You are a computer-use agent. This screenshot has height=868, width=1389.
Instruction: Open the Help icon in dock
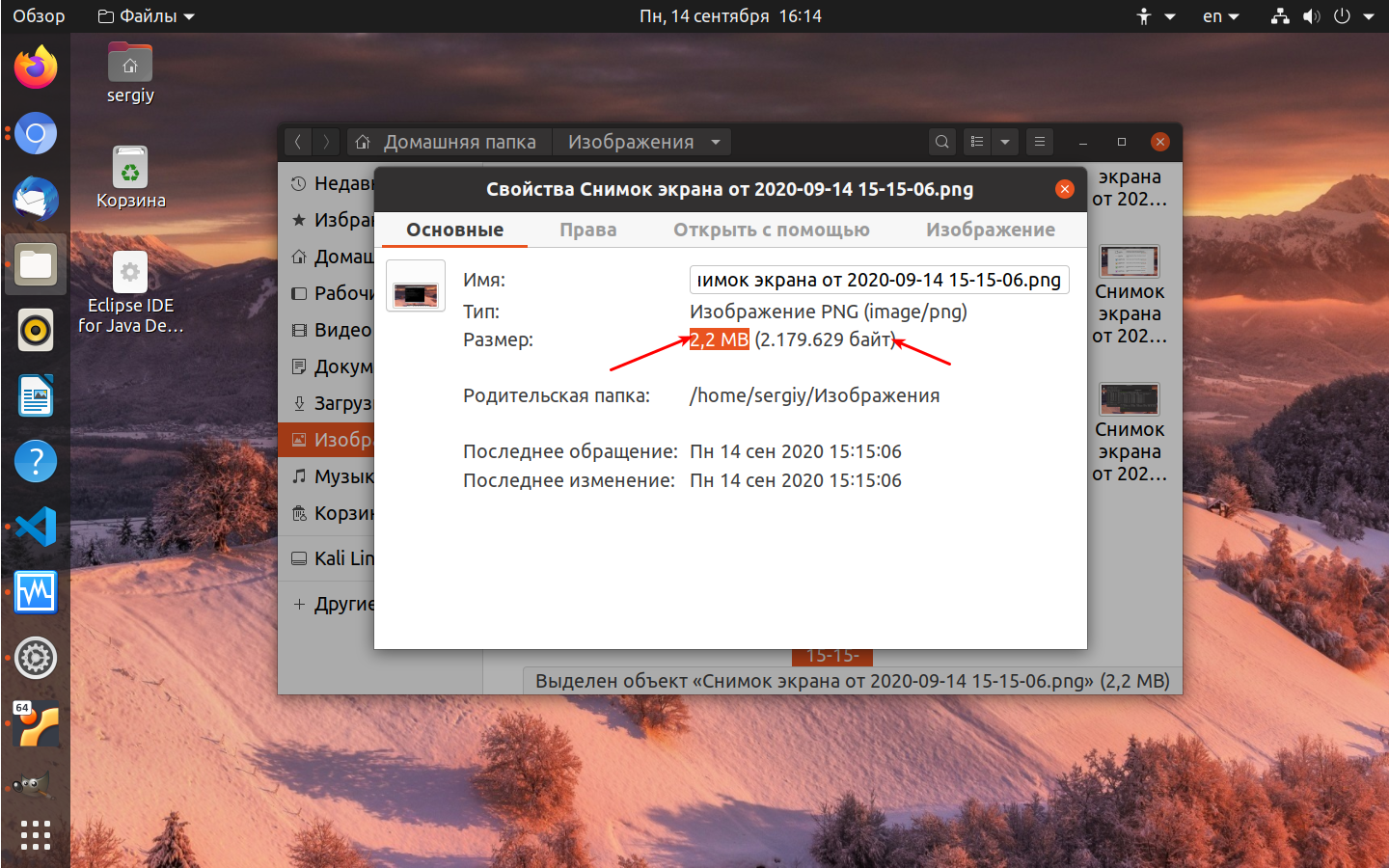pos(36,461)
